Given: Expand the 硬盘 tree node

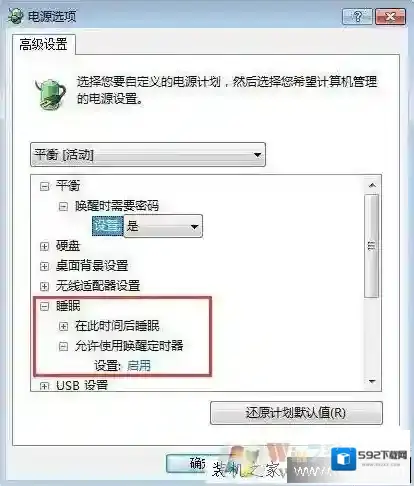Looking at the screenshot, I should [44, 246].
